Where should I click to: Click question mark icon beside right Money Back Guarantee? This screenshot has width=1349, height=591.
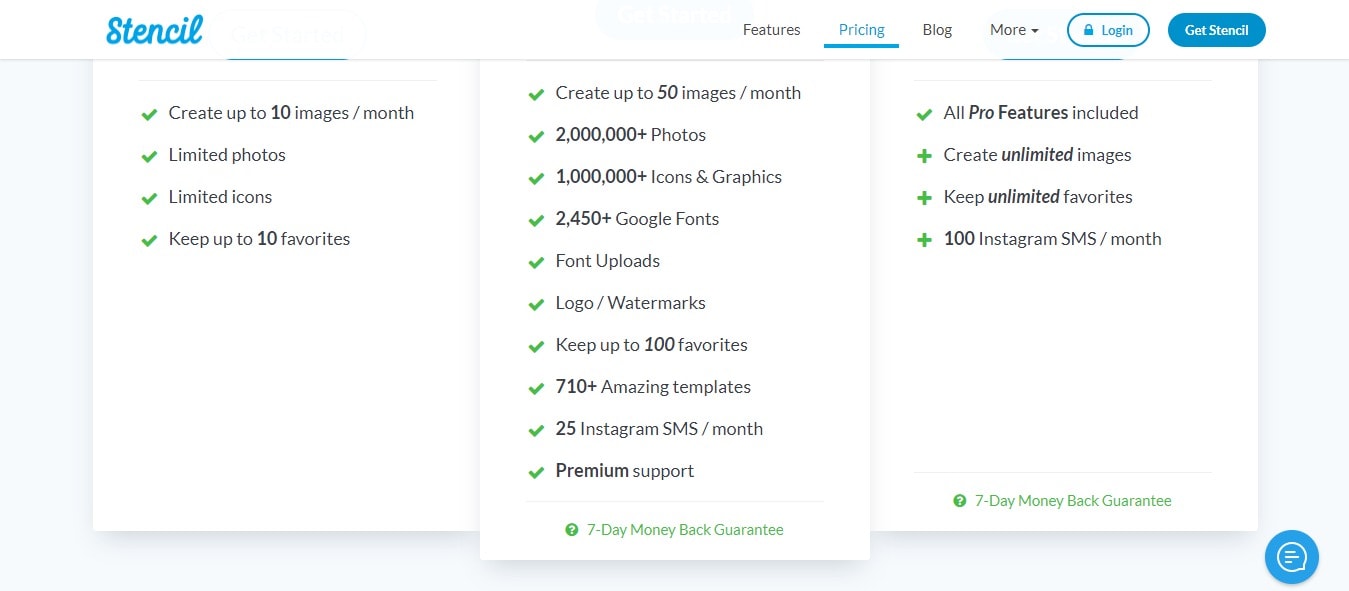click(960, 501)
